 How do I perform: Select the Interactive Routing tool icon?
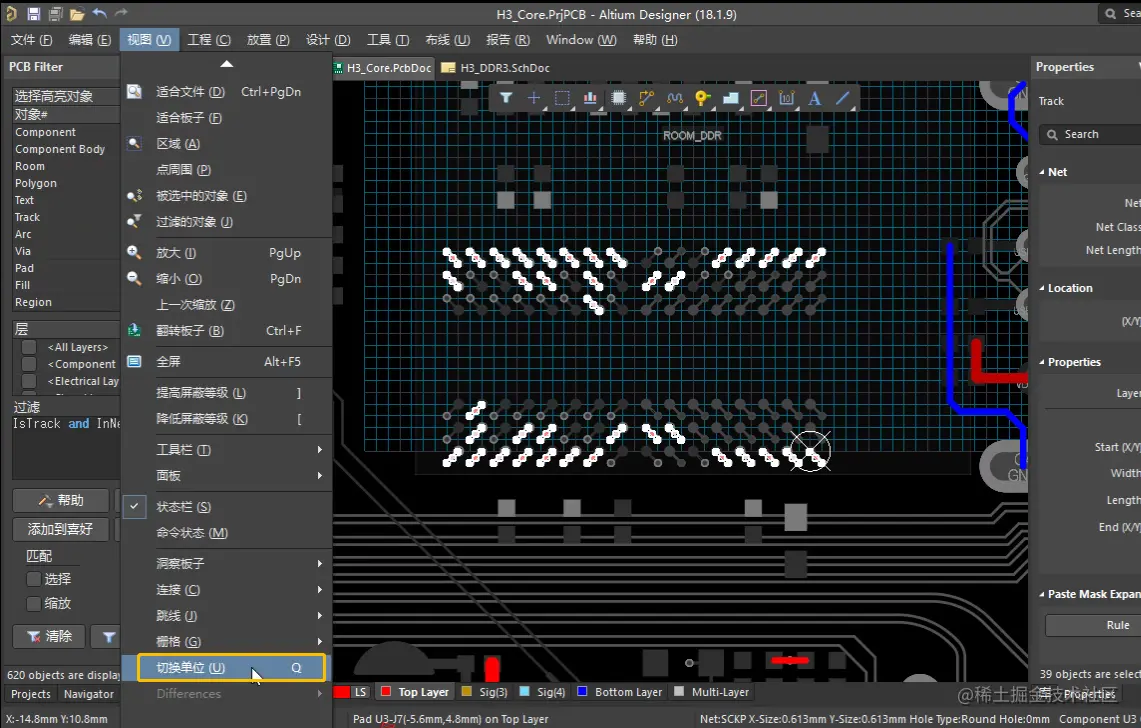[646, 98]
